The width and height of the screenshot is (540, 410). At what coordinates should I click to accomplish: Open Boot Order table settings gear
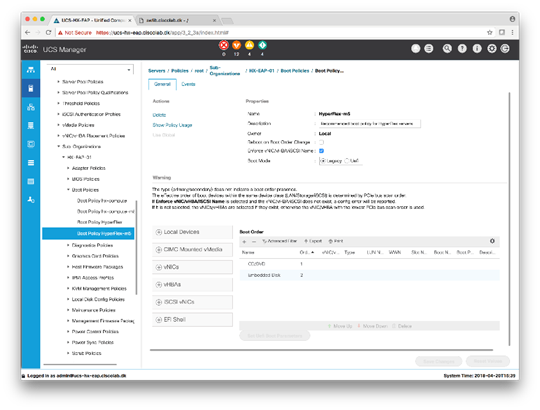pyautogui.click(x=492, y=241)
